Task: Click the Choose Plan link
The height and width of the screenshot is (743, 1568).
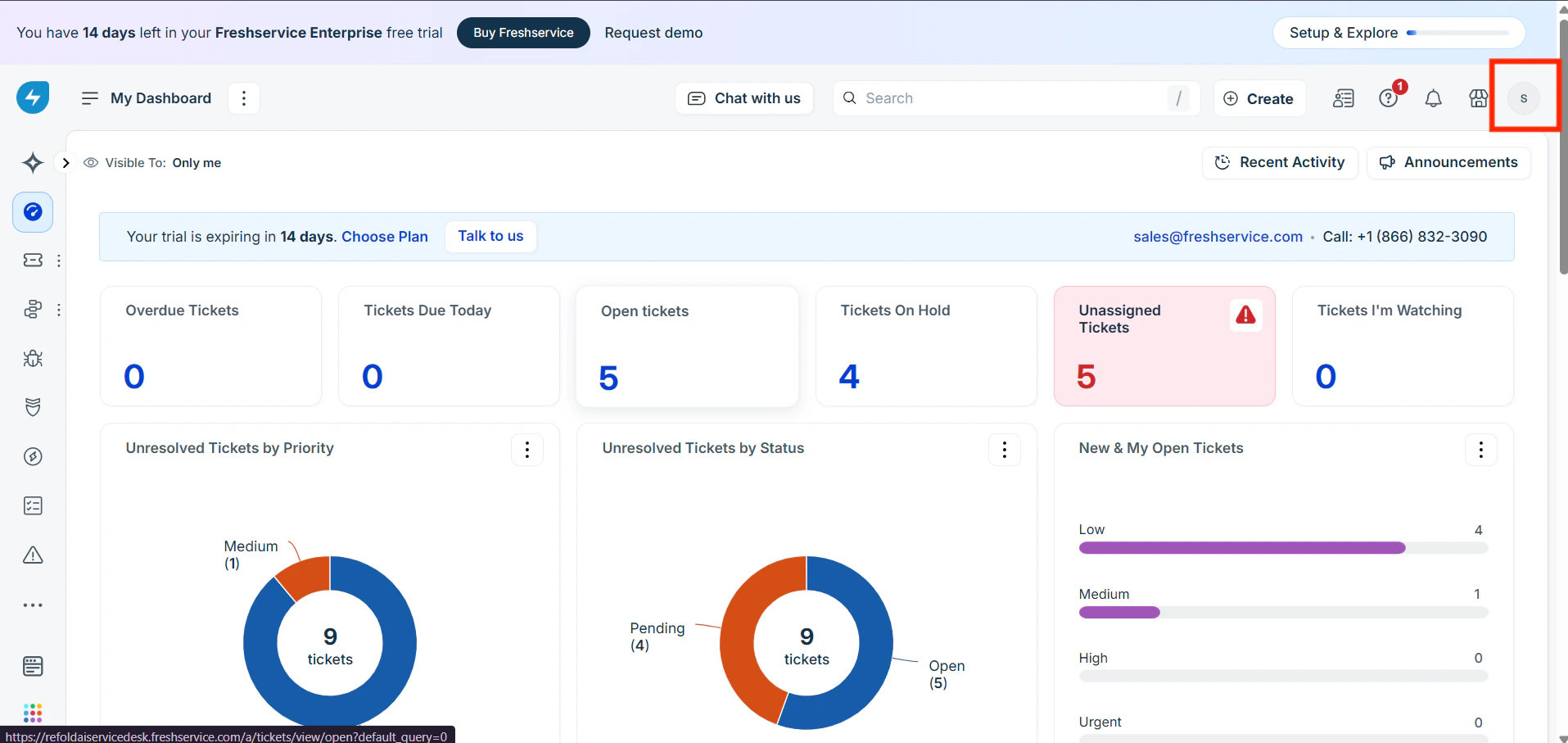Action: coord(385,237)
